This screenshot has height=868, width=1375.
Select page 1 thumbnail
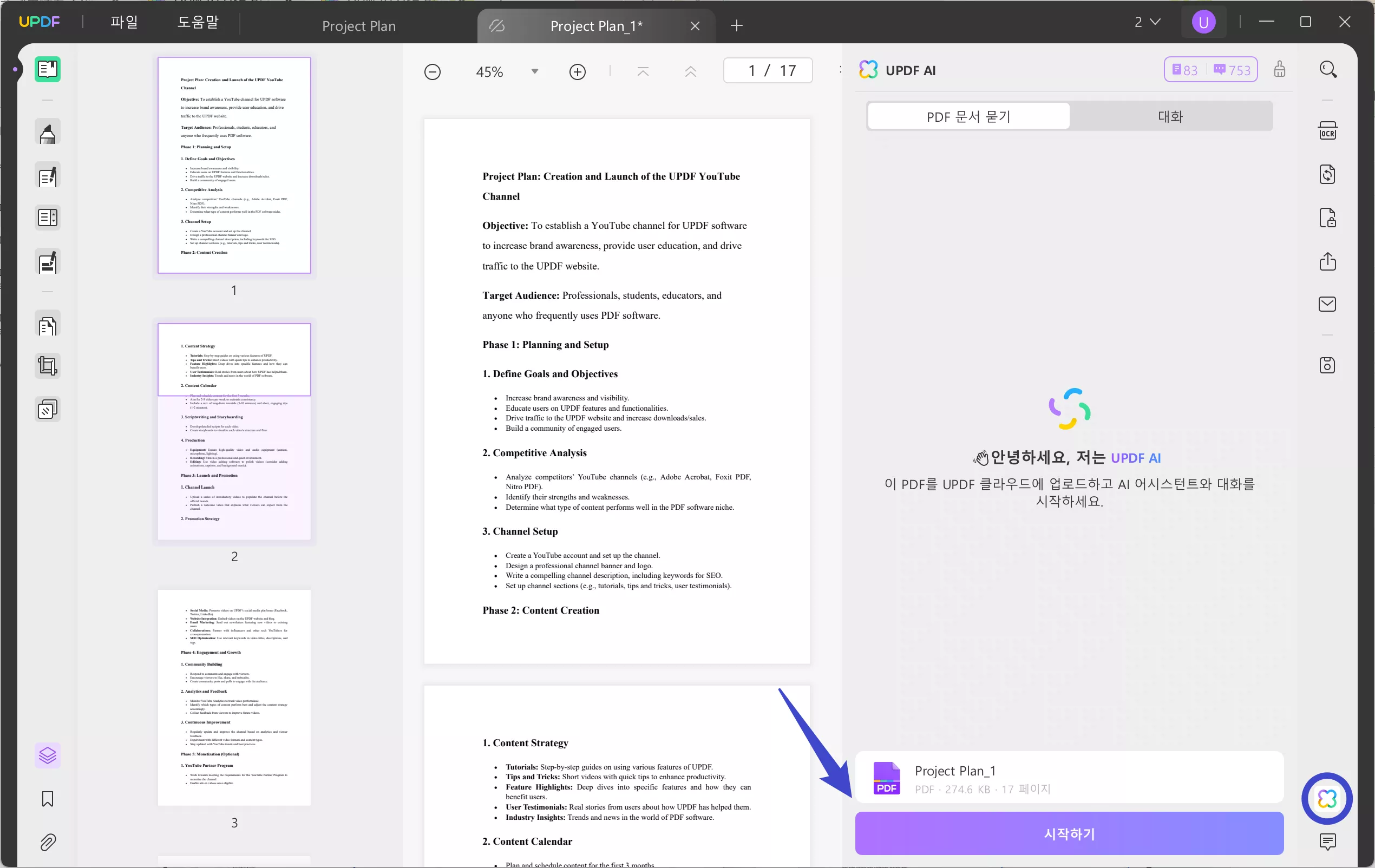coord(234,165)
